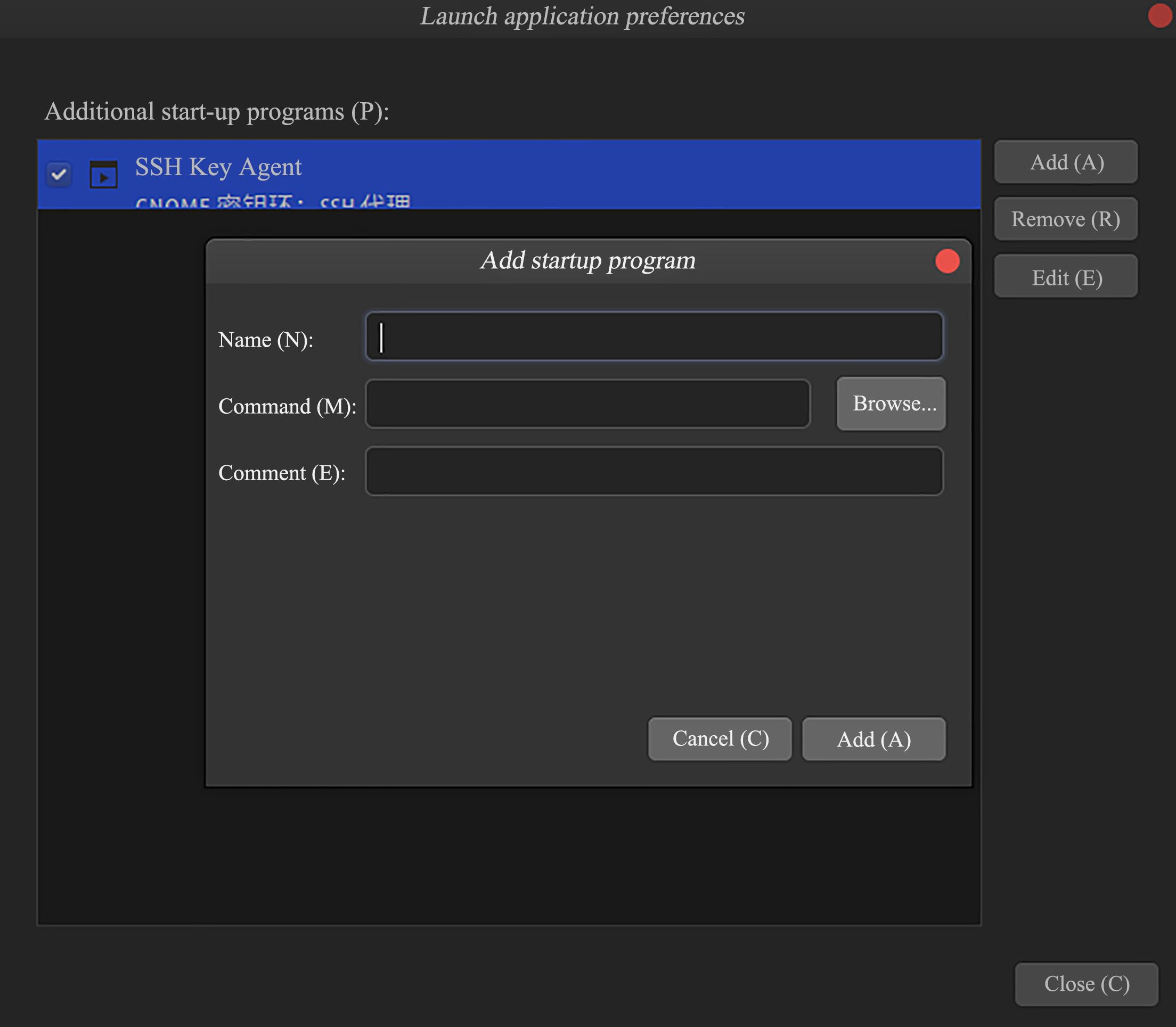Screen dimensions: 1176x1027
Task: Click the Edit (E) button
Action: pyautogui.click(x=1065, y=276)
